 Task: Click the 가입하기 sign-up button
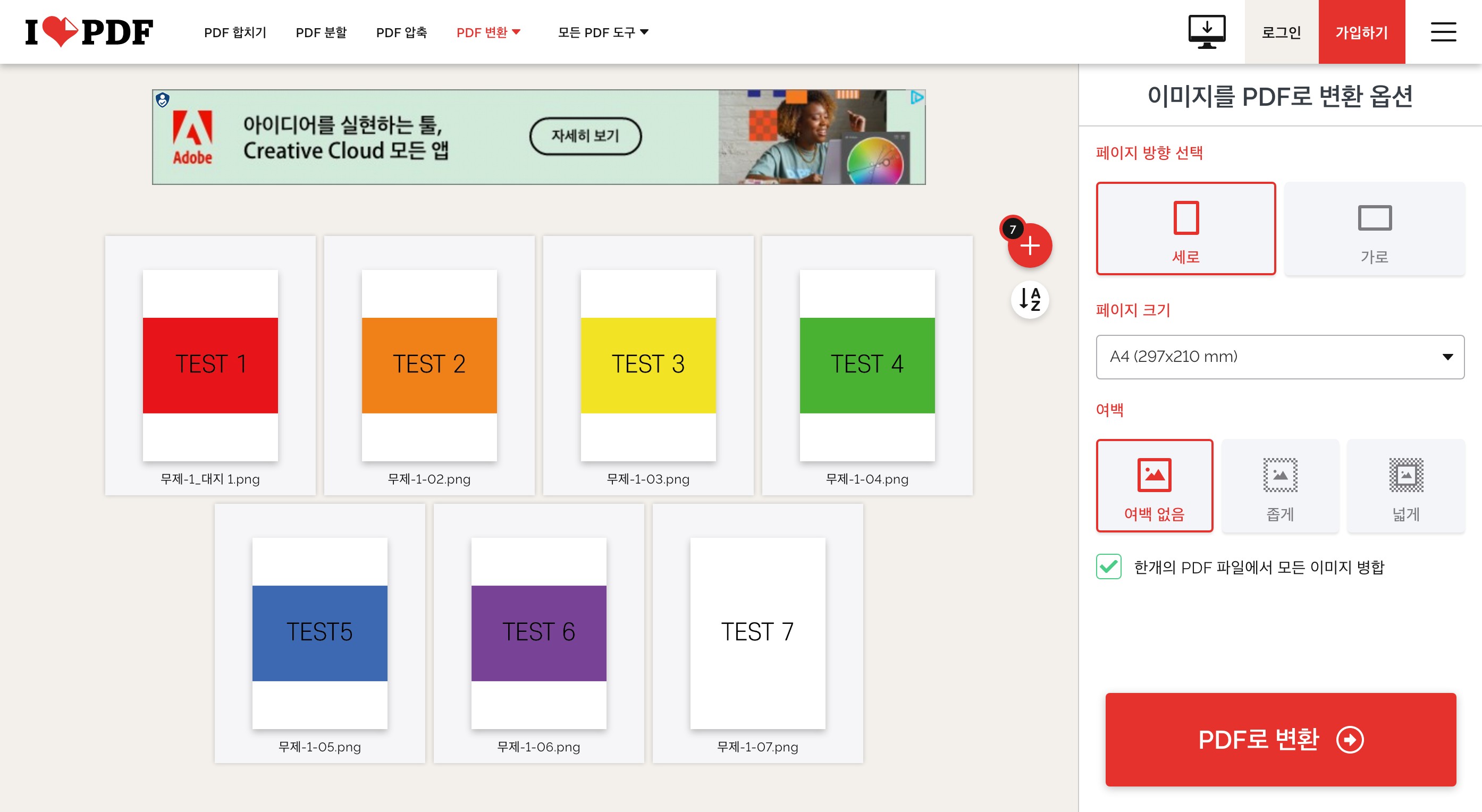pos(1361,32)
